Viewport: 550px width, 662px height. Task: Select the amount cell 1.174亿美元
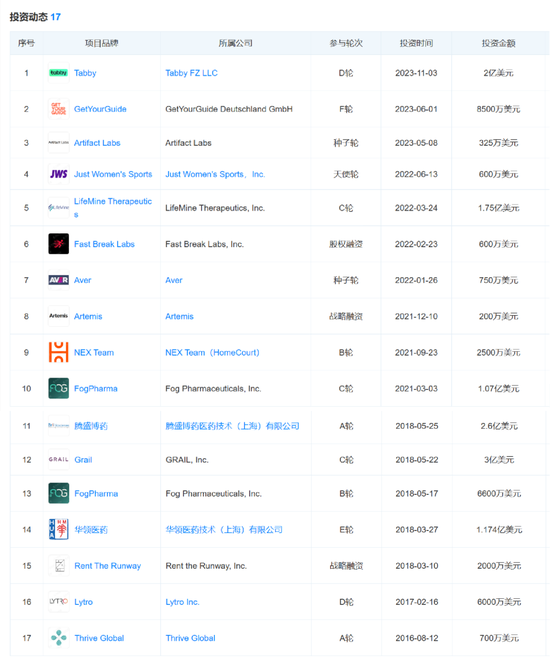pyautogui.click(x=499, y=529)
